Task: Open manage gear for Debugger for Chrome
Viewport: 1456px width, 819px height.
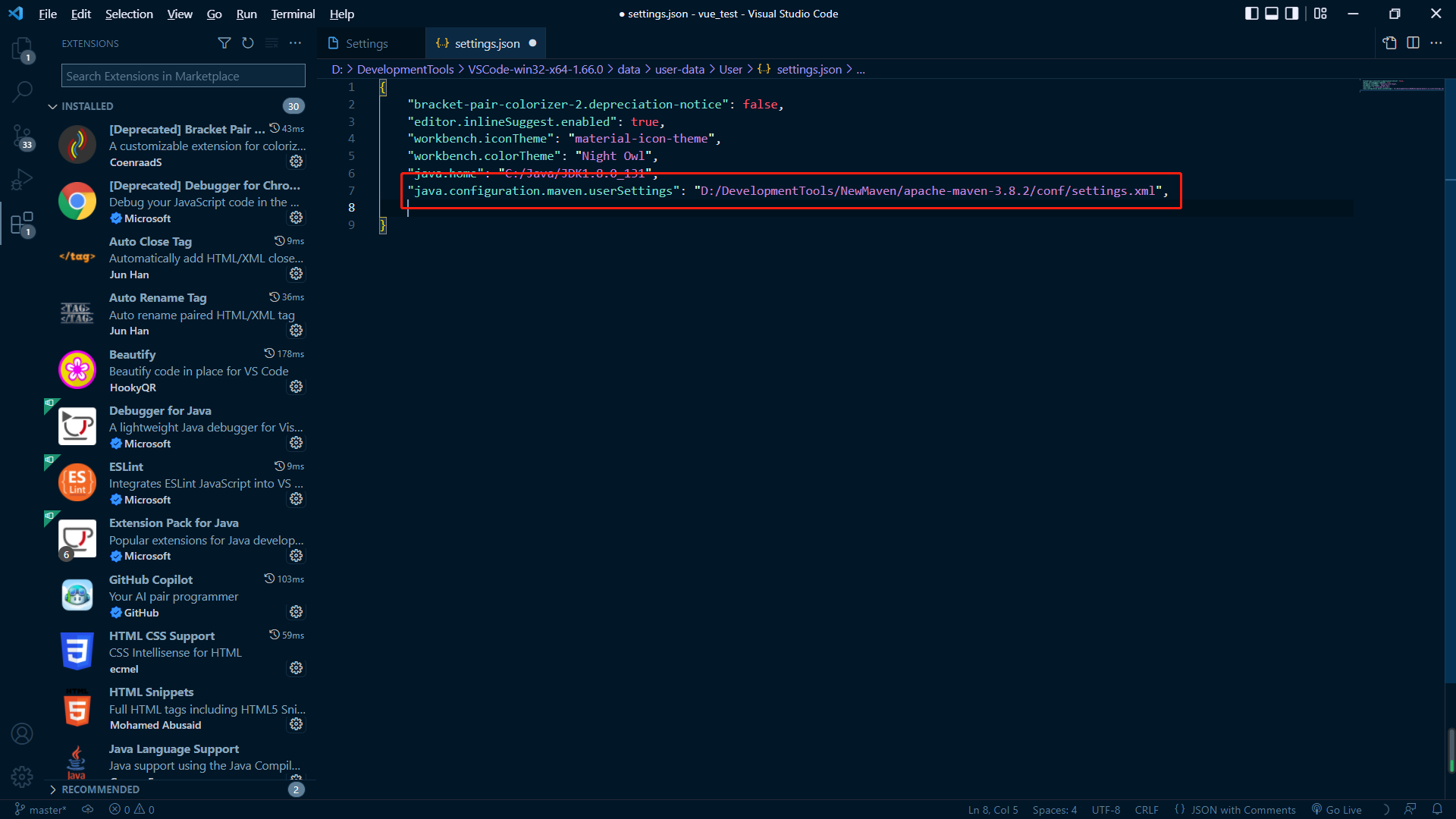Action: click(297, 218)
